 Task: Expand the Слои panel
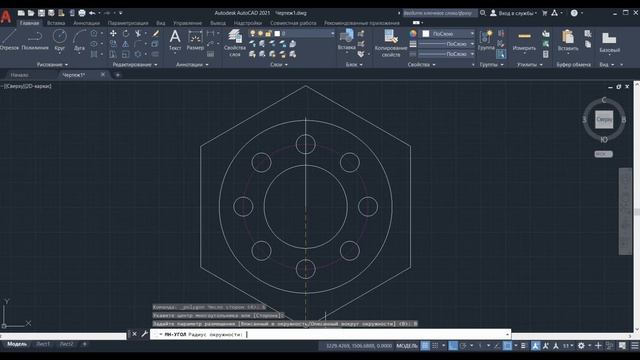tap(279, 64)
